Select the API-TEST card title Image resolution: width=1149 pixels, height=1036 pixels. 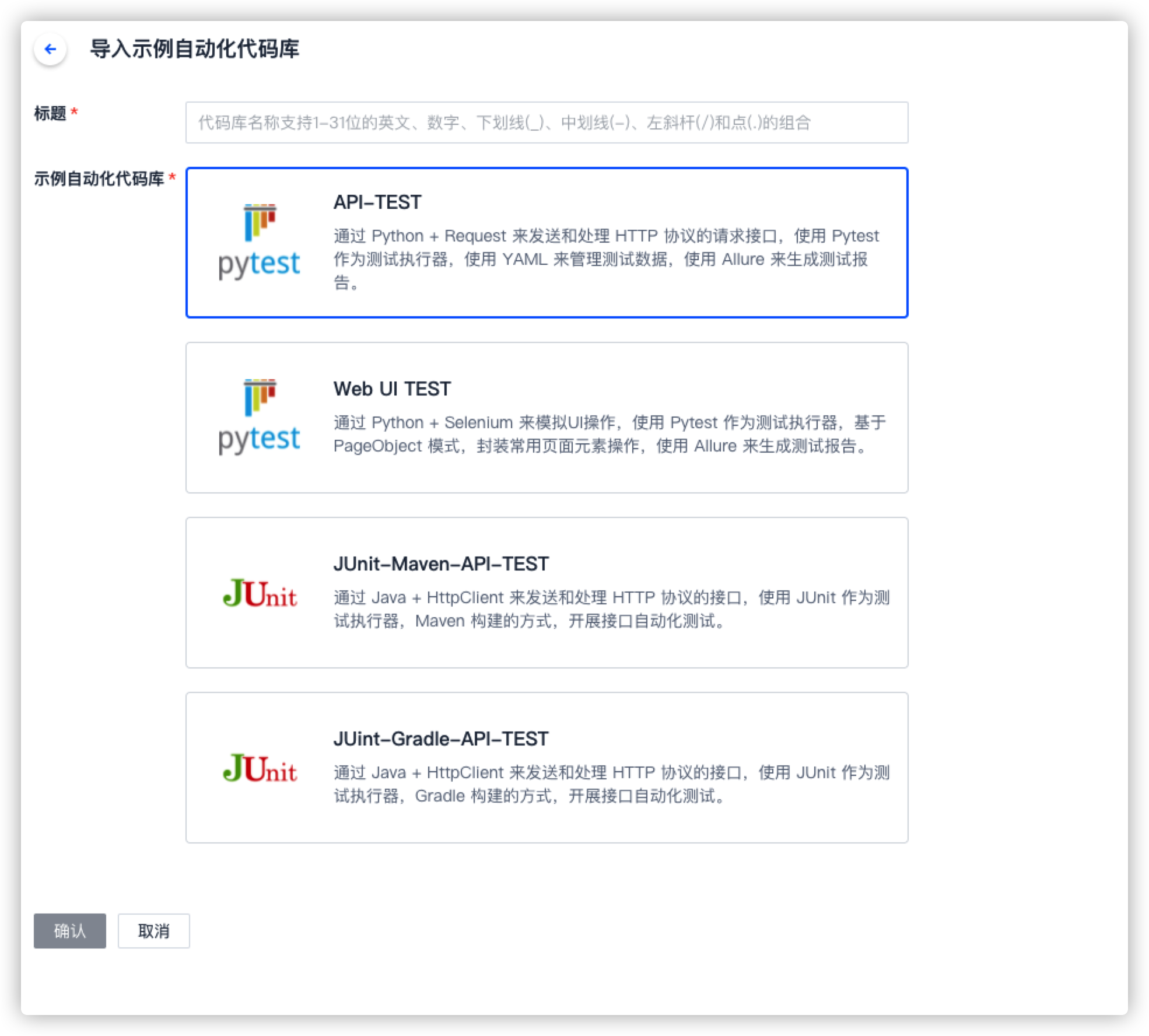[x=377, y=202]
